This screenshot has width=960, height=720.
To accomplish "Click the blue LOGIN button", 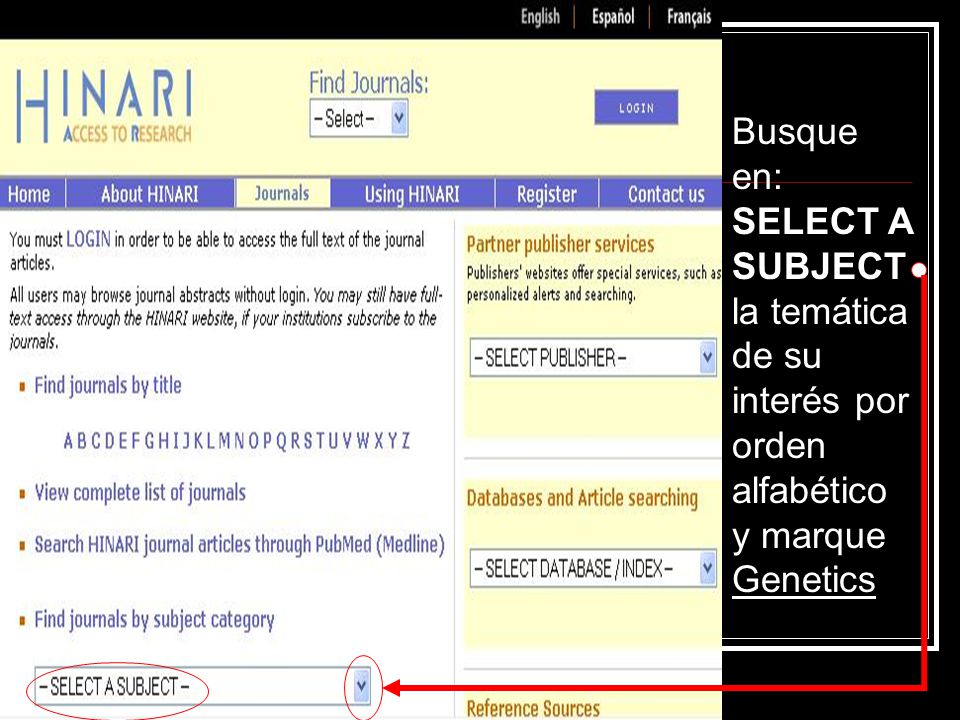I will tap(636, 108).
